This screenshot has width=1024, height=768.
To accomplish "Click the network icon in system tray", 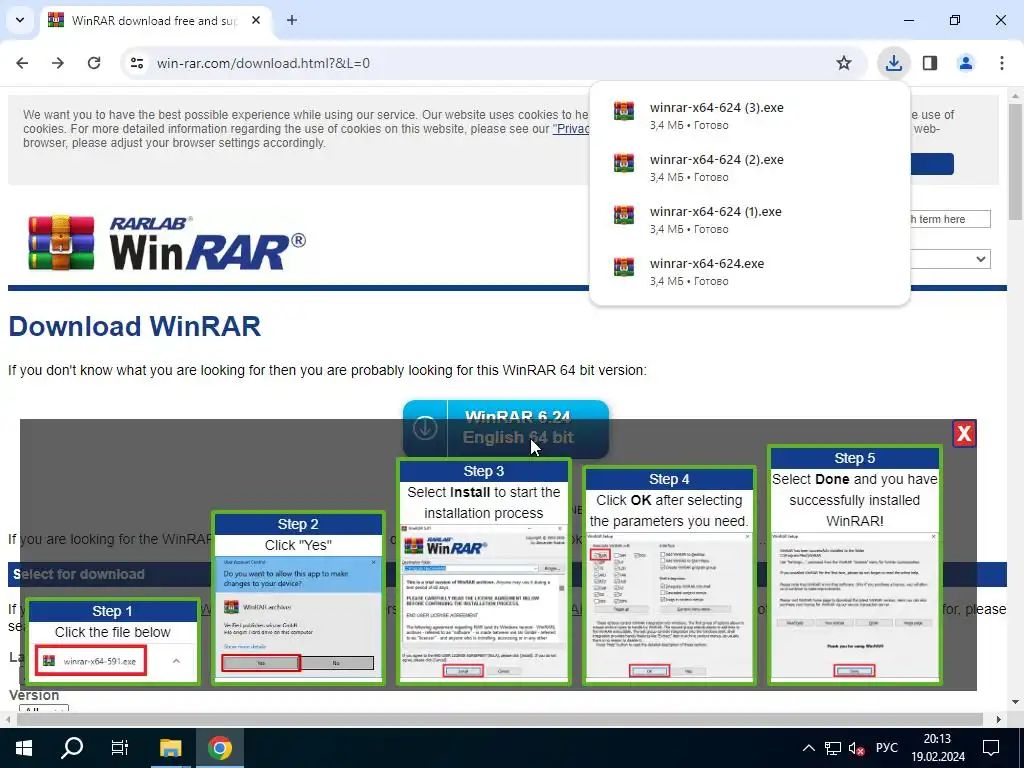I will coord(833,748).
